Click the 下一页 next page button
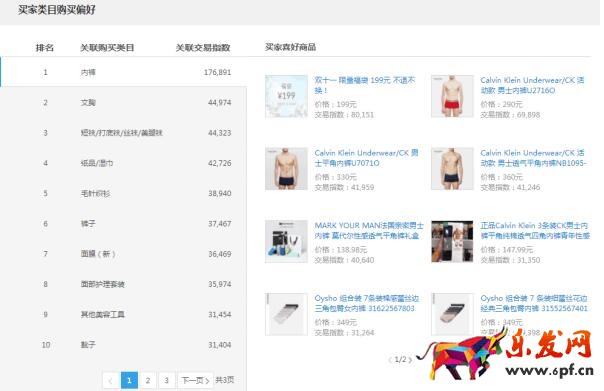Viewport: 604px width, 391px height. pyautogui.click(x=195, y=381)
